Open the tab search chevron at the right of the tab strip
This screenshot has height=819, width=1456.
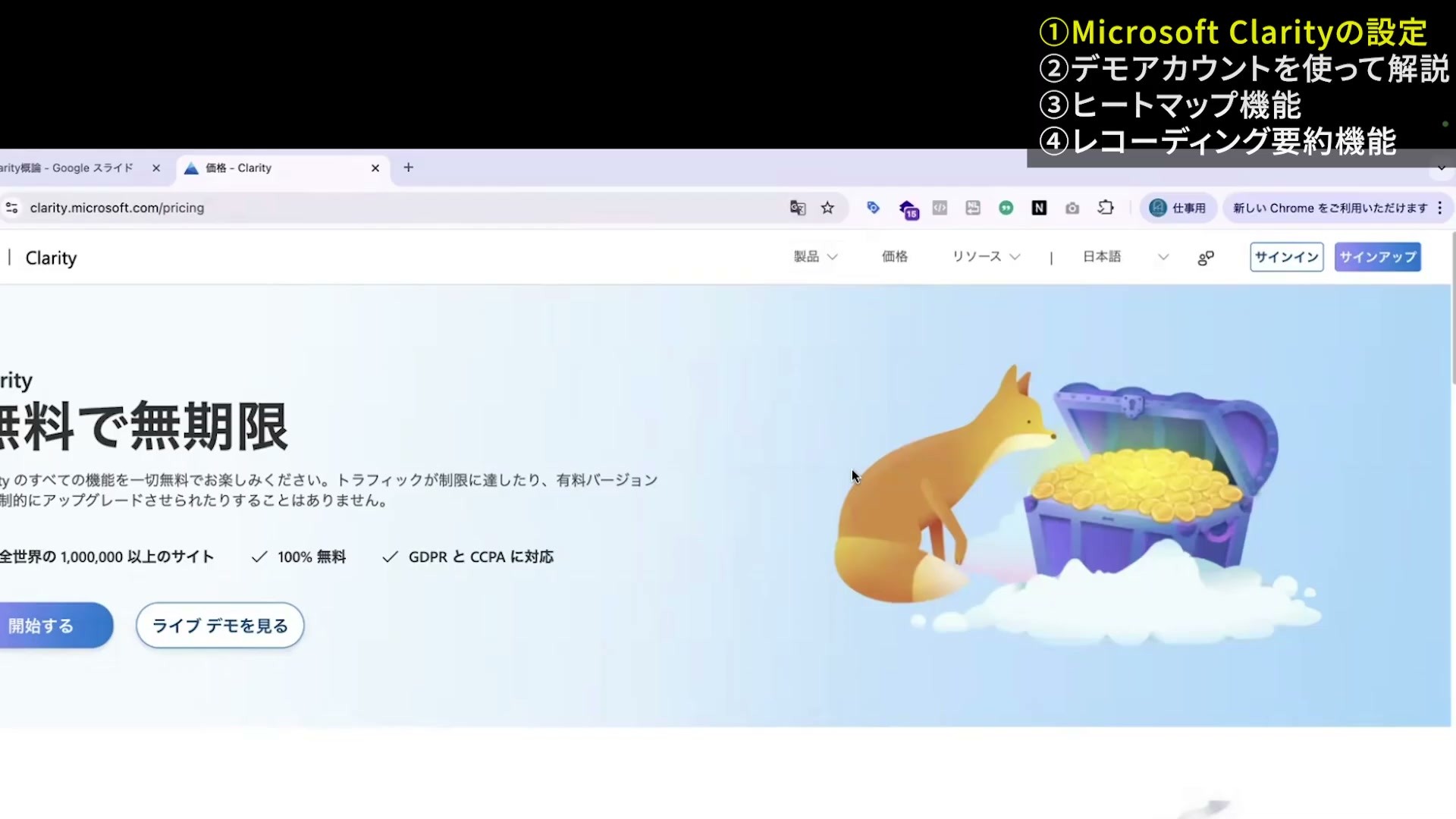point(1442,168)
